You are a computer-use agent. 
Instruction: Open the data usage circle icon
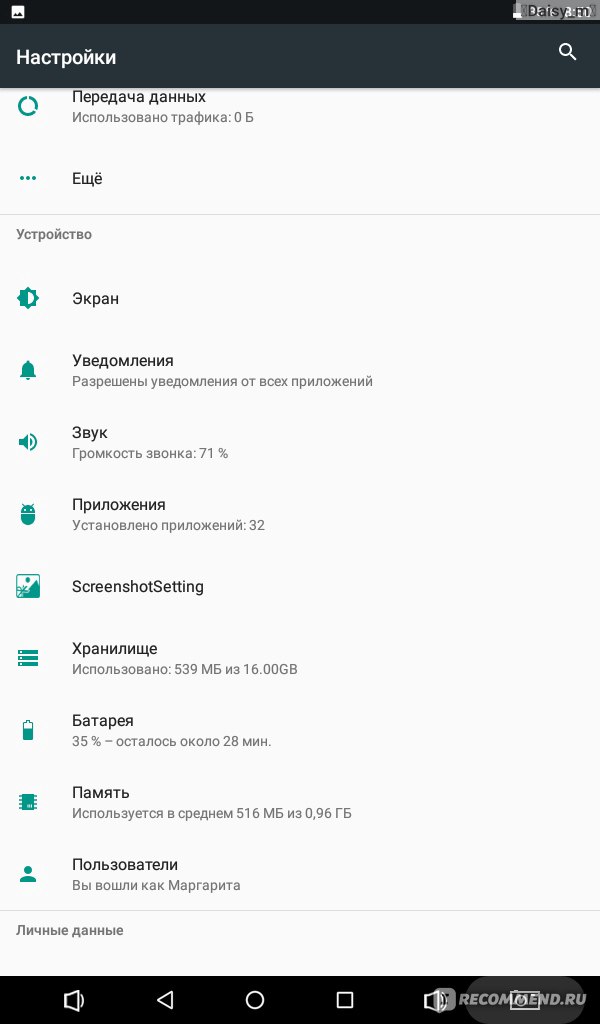28,106
